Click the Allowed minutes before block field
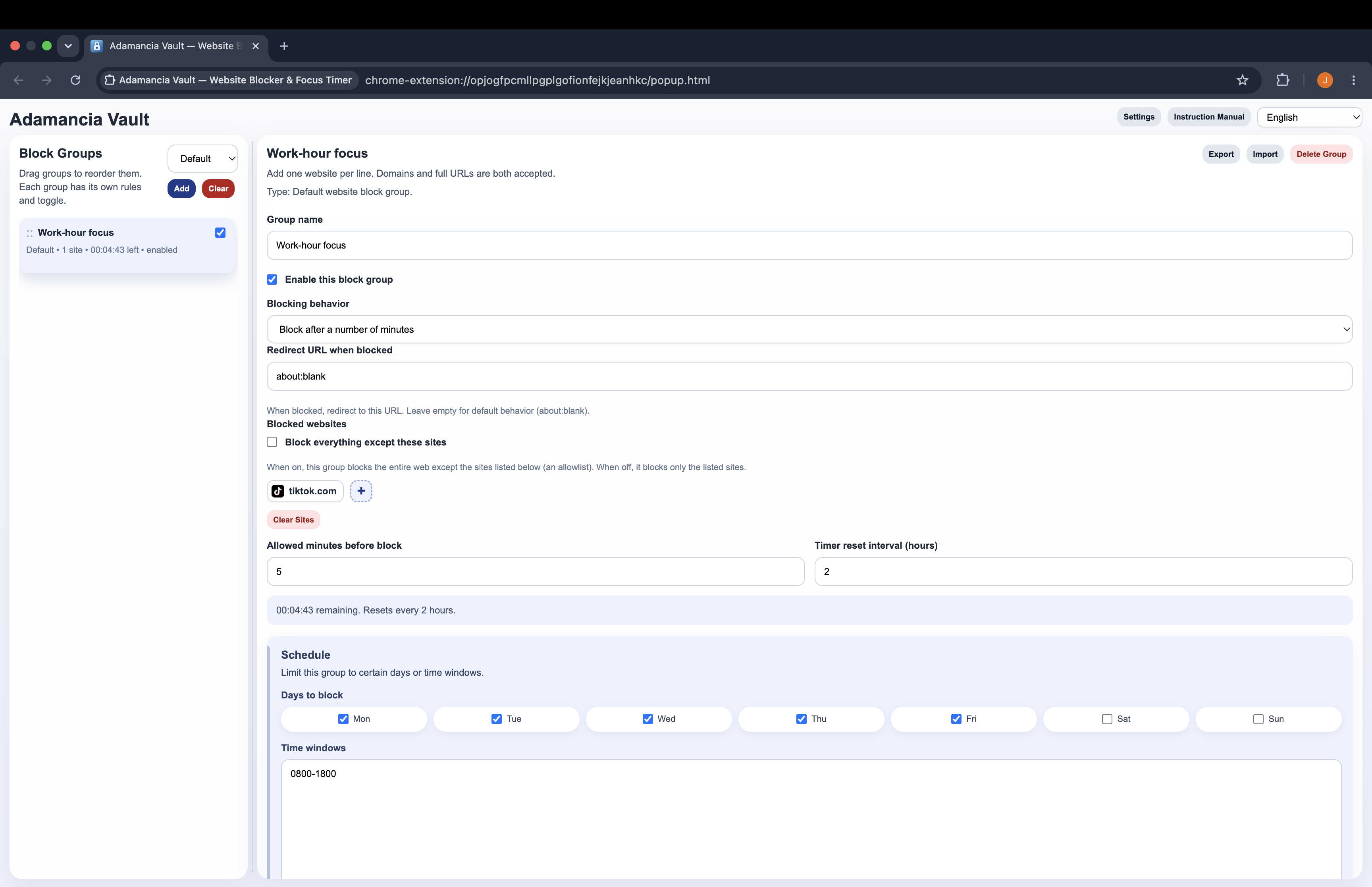 pyautogui.click(x=536, y=571)
